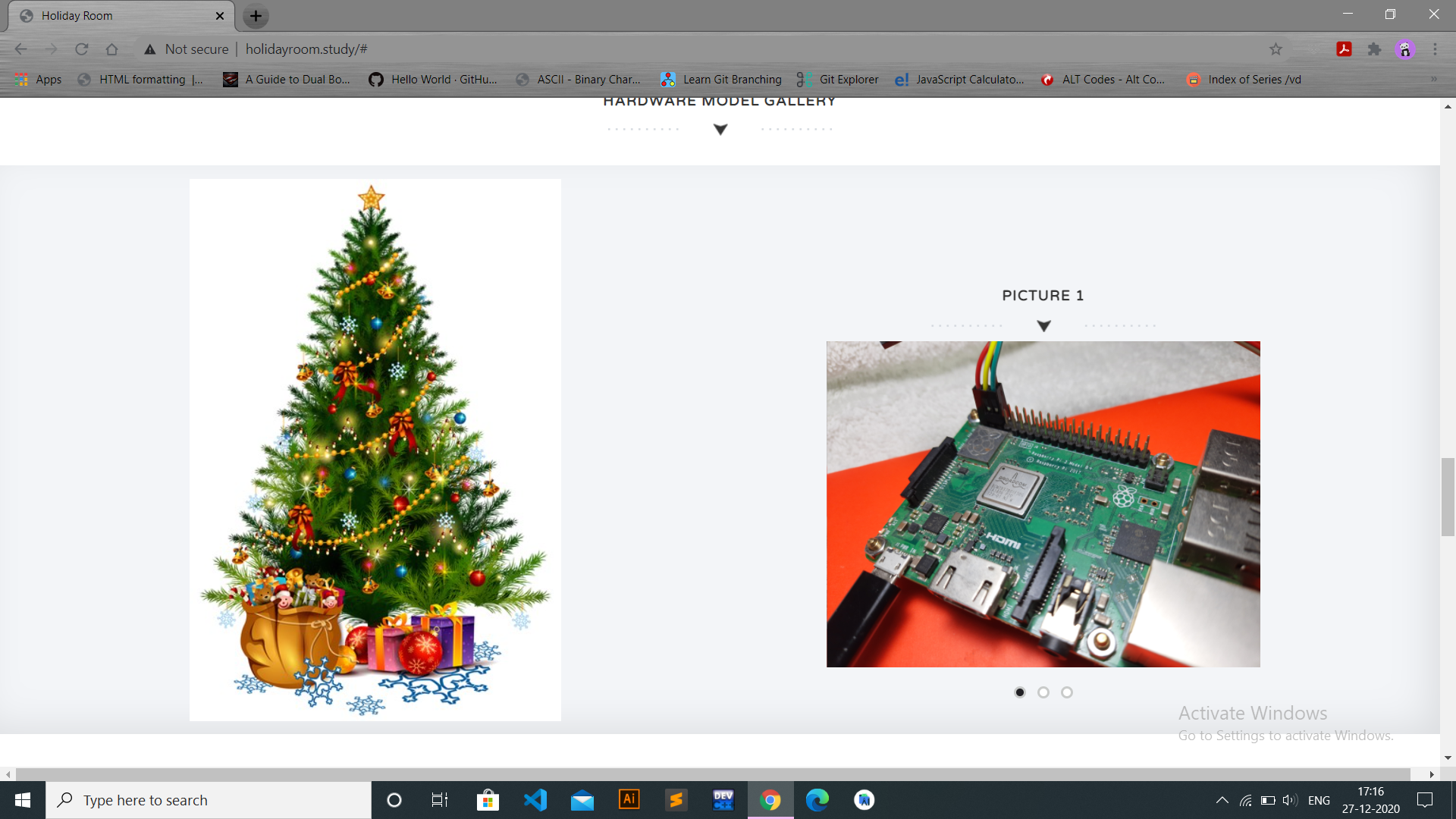Expand hidden bookmarks overflow chevron
The image size is (1456, 819).
coord(1433,80)
